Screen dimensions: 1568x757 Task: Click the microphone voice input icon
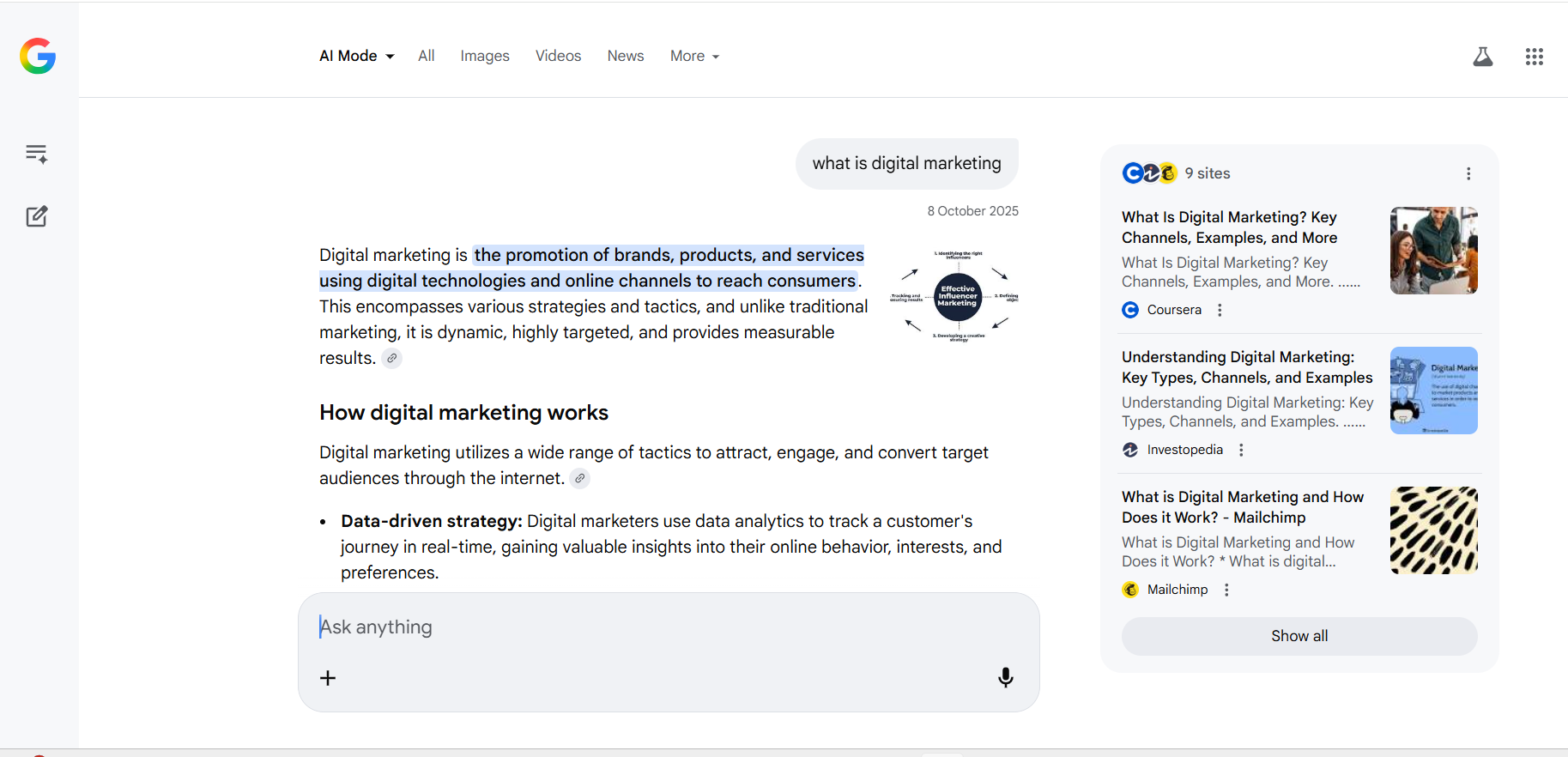(x=1005, y=678)
